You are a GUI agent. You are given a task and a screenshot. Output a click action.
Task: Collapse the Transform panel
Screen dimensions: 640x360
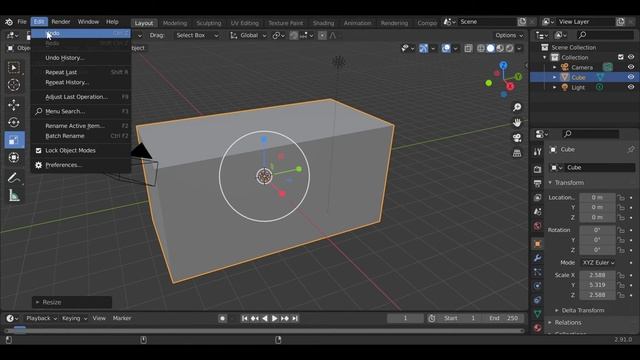pos(569,182)
